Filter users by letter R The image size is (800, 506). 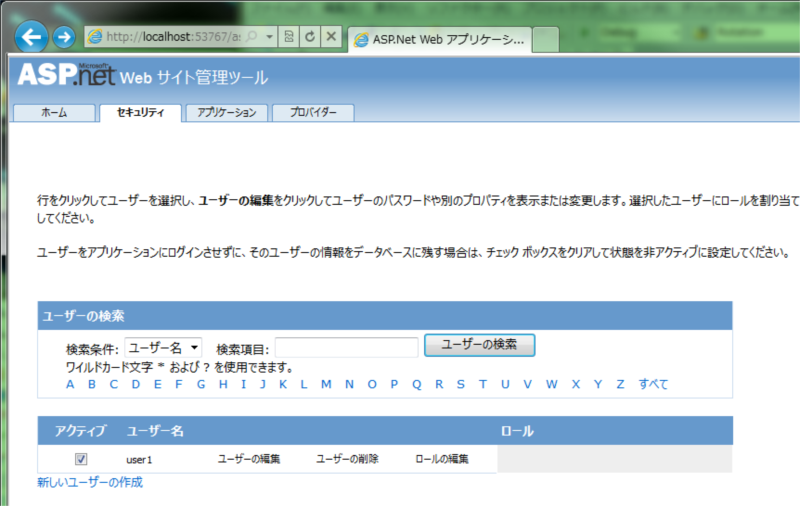tap(439, 384)
